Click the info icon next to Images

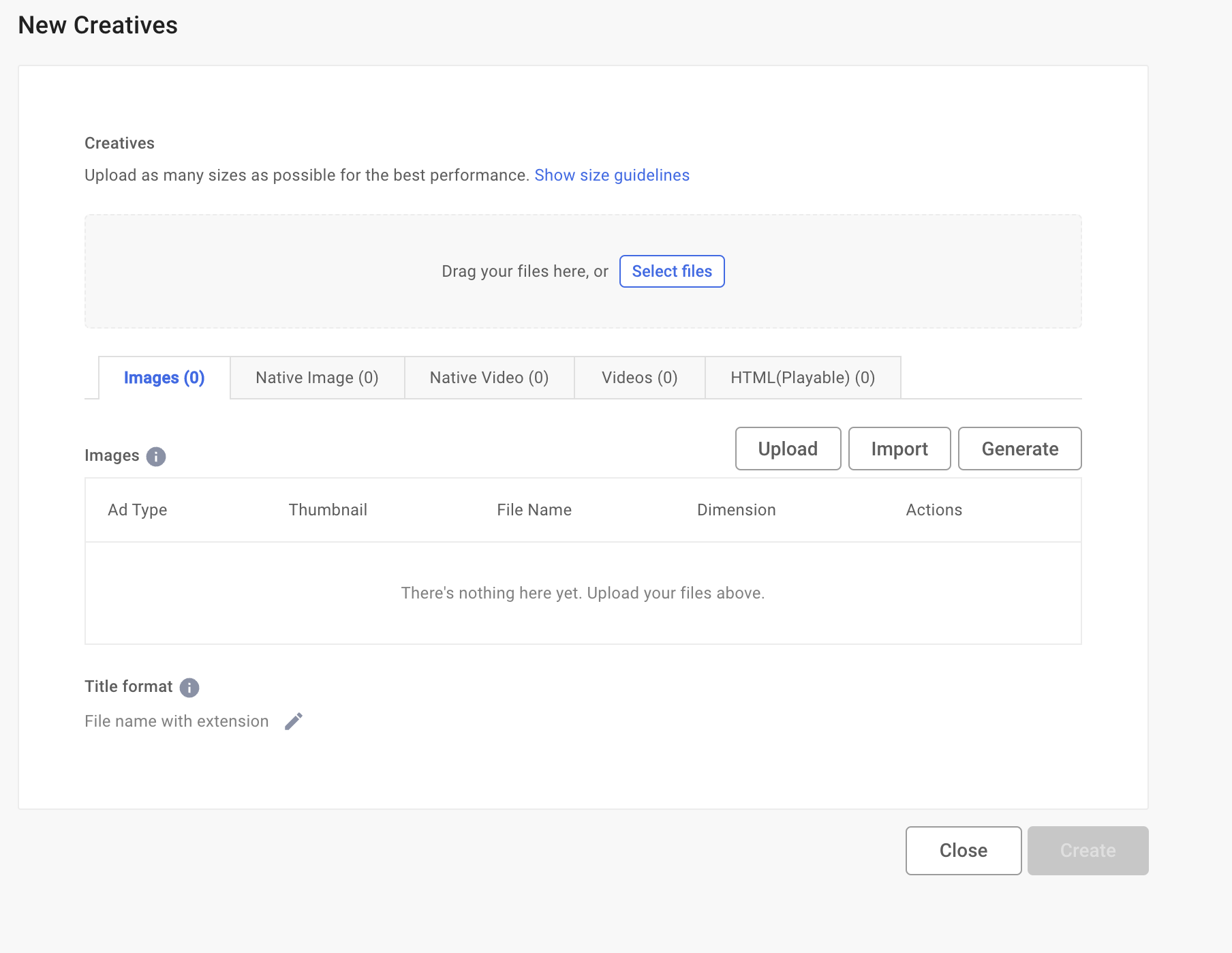click(156, 456)
